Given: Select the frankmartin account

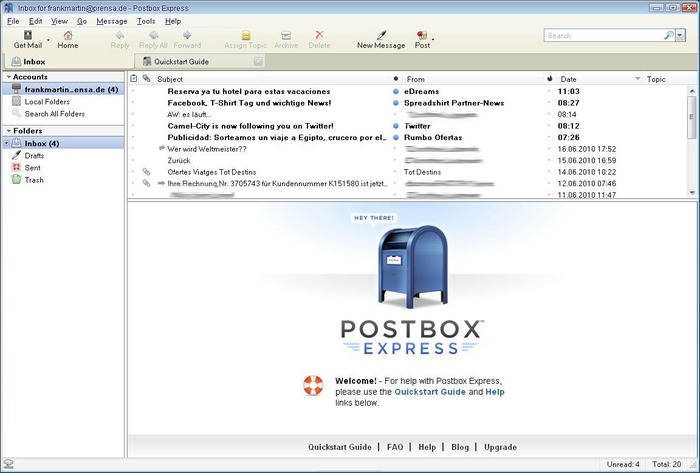Looking at the screenshot, I should click(x=63, y=89).
